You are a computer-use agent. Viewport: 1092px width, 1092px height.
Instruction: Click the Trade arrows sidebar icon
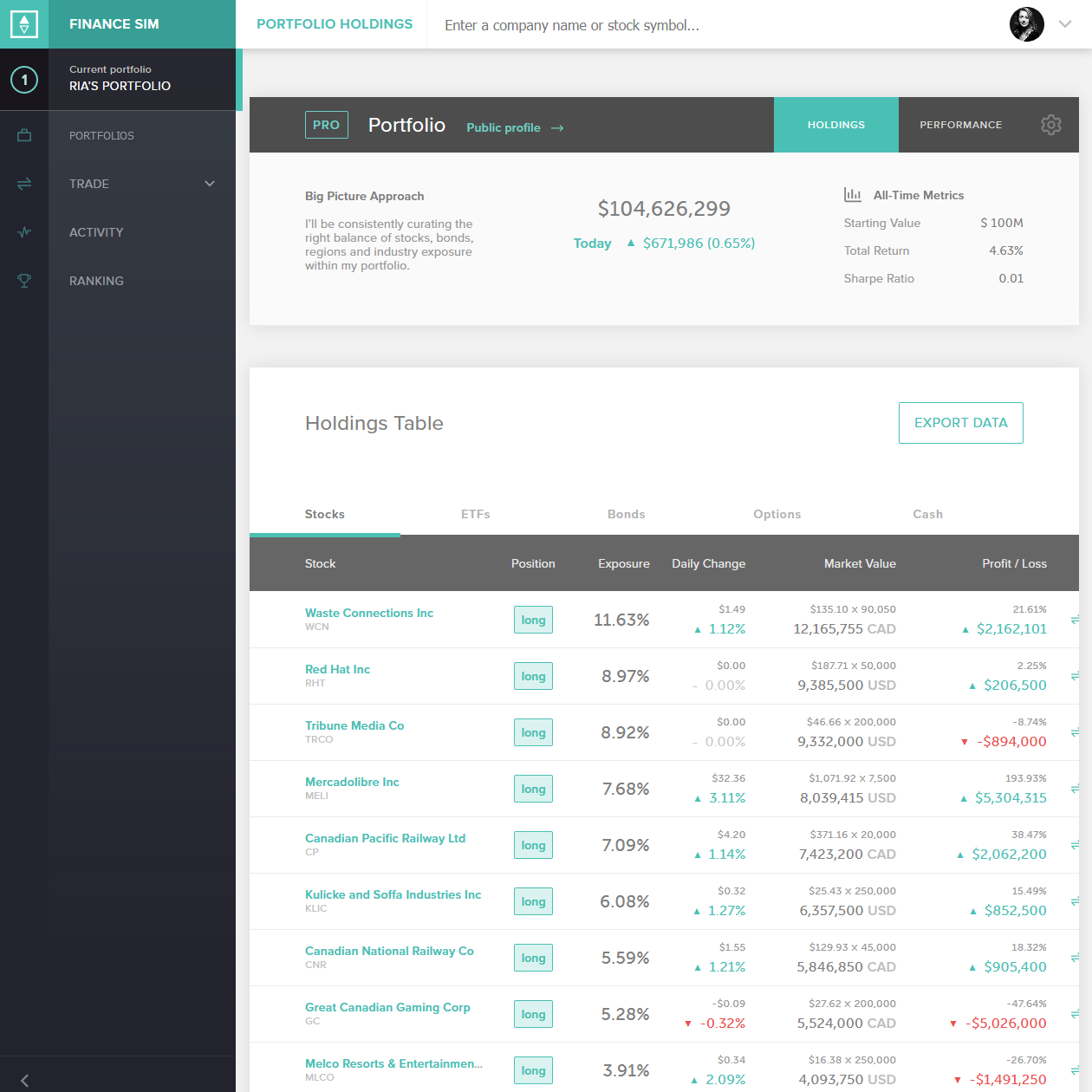(24, 184)
